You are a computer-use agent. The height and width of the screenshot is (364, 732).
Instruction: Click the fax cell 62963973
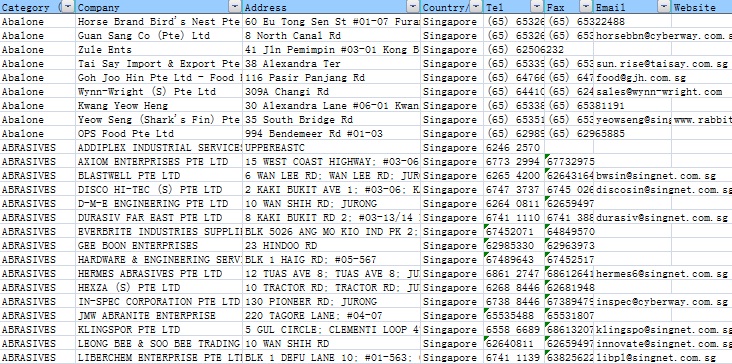click(570, 245)
